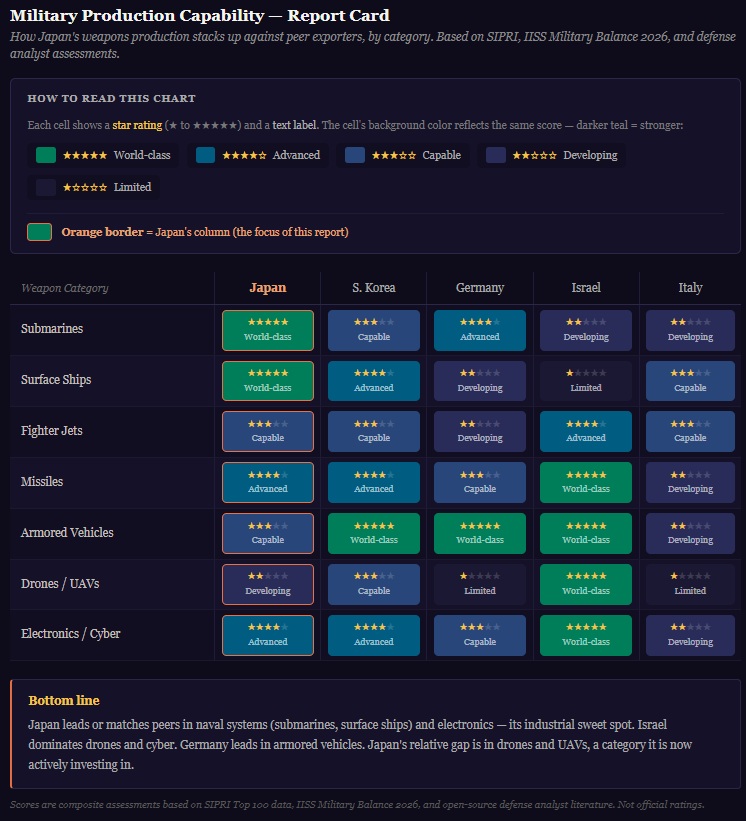The image size is (746, 821).
Task: Click the Electronics / Cyber row label
Action: (71, 634)
